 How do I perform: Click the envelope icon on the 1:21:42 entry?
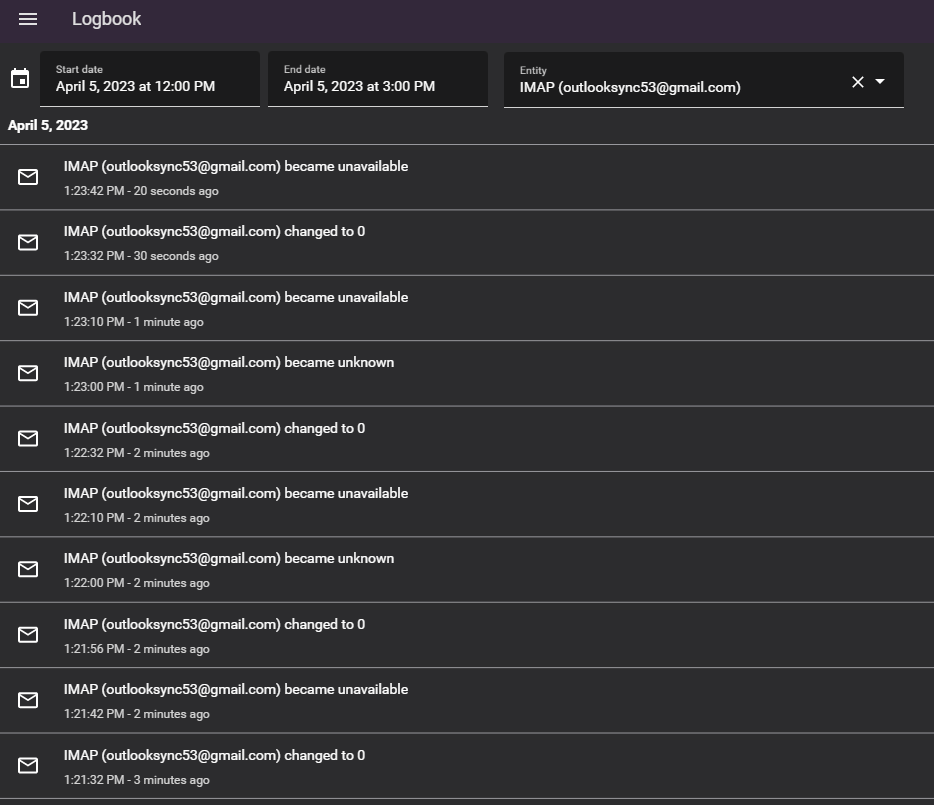(x=27, y=700)
